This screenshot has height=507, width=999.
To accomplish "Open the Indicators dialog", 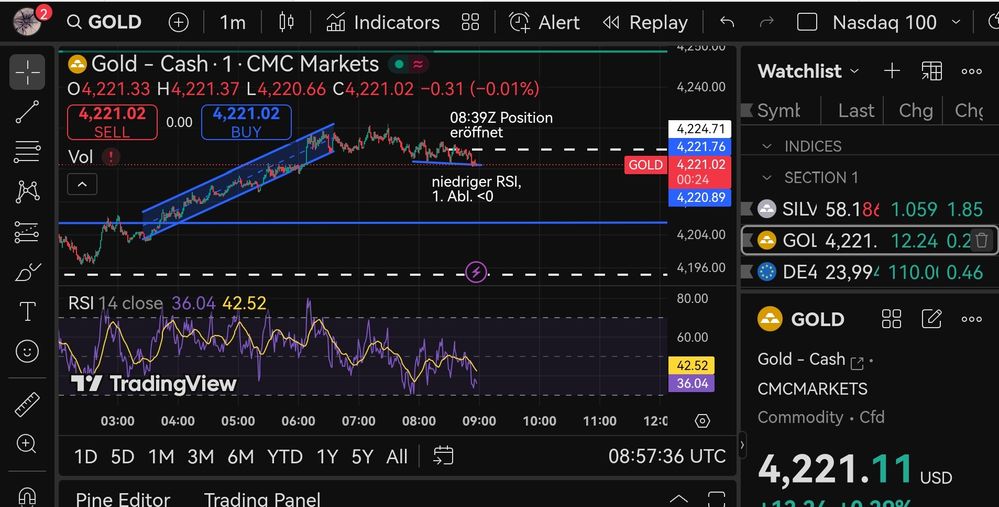I will click(x=382, y=22).
